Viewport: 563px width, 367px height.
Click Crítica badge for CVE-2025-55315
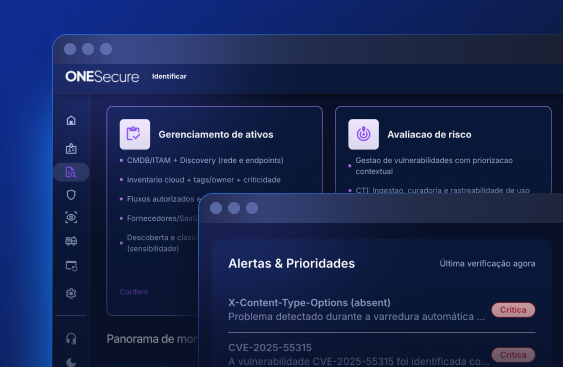pos(513,355)
